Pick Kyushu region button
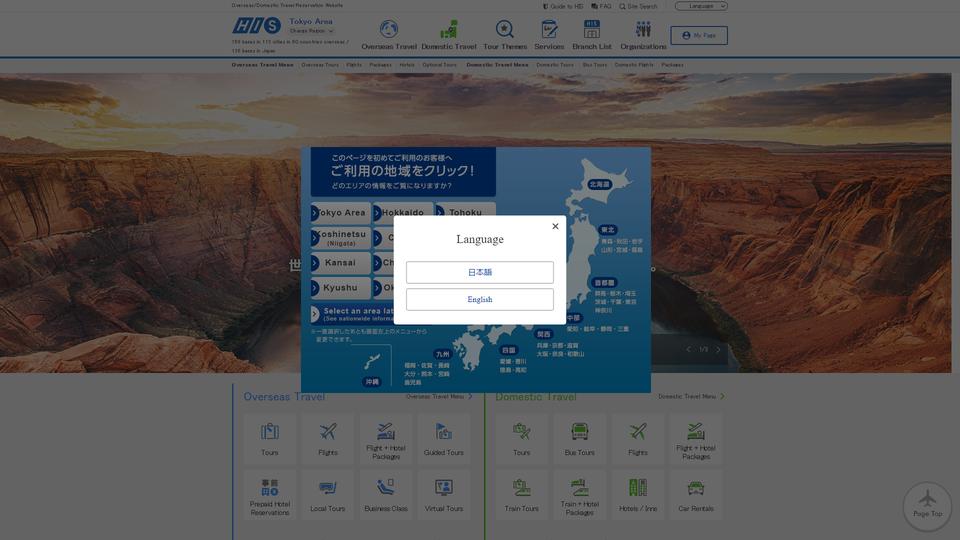Image resolution: width=960 pixels, height=540 pixels. (x=340, y=288)
